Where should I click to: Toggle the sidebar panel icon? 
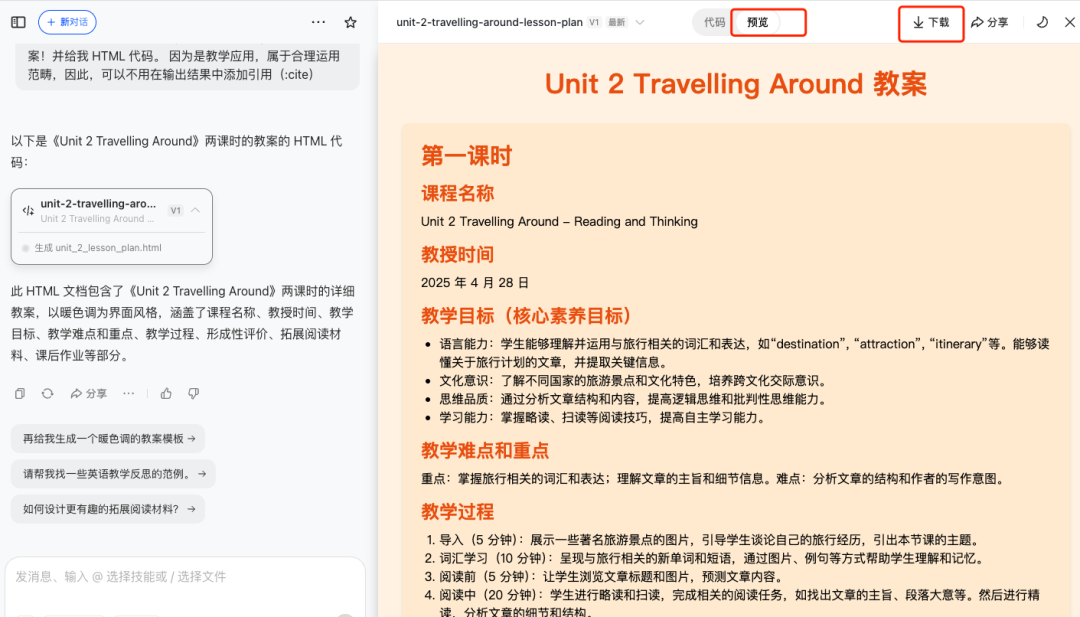(x=18, y=22)
